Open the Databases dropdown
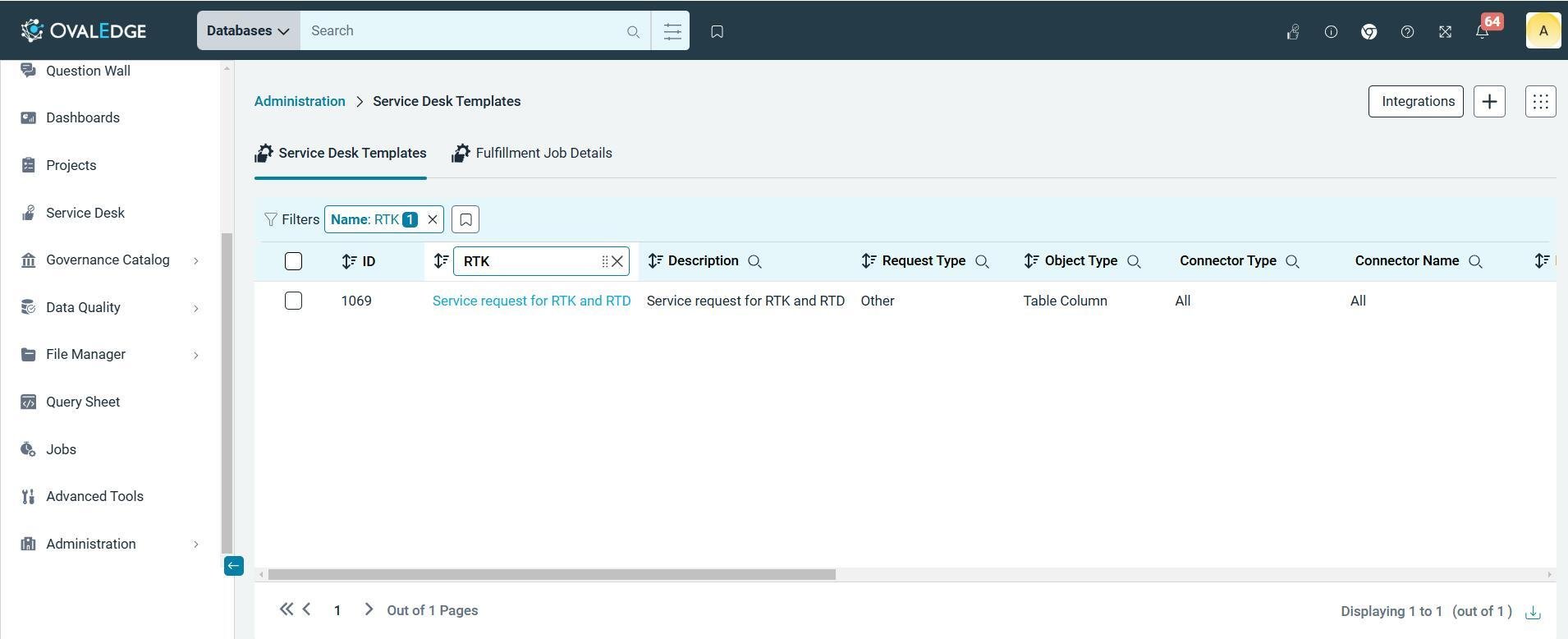1568x639 pixels. 248,31
